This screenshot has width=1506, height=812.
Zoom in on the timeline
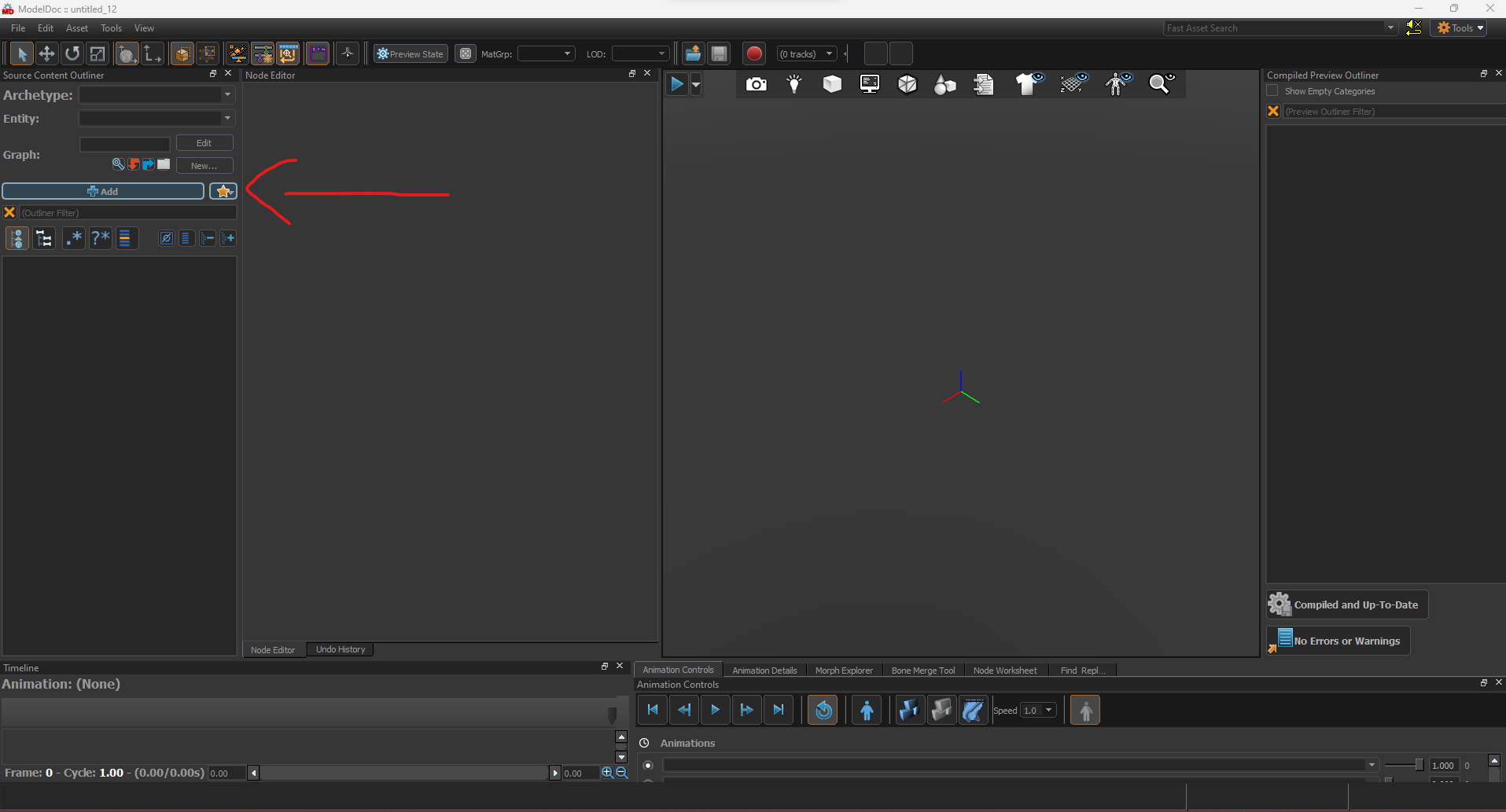point(607,773)
